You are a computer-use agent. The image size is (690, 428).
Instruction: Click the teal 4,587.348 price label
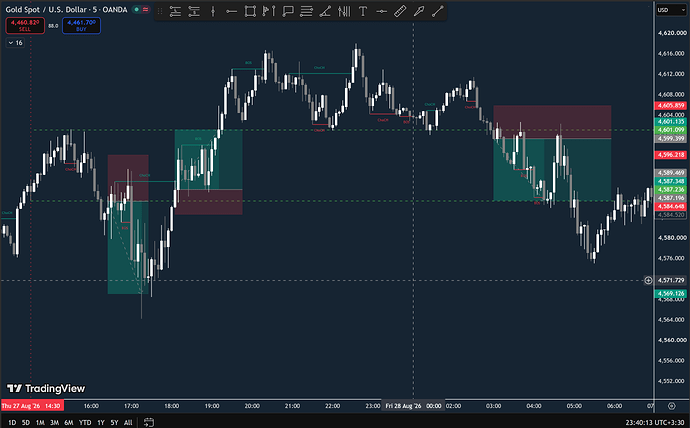[x=671, y=181]
